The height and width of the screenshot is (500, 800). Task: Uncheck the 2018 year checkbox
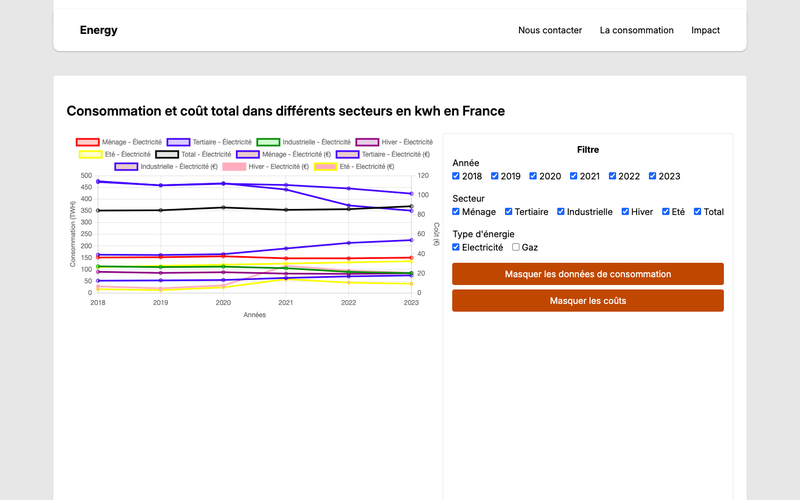click(x=457, y=176)
